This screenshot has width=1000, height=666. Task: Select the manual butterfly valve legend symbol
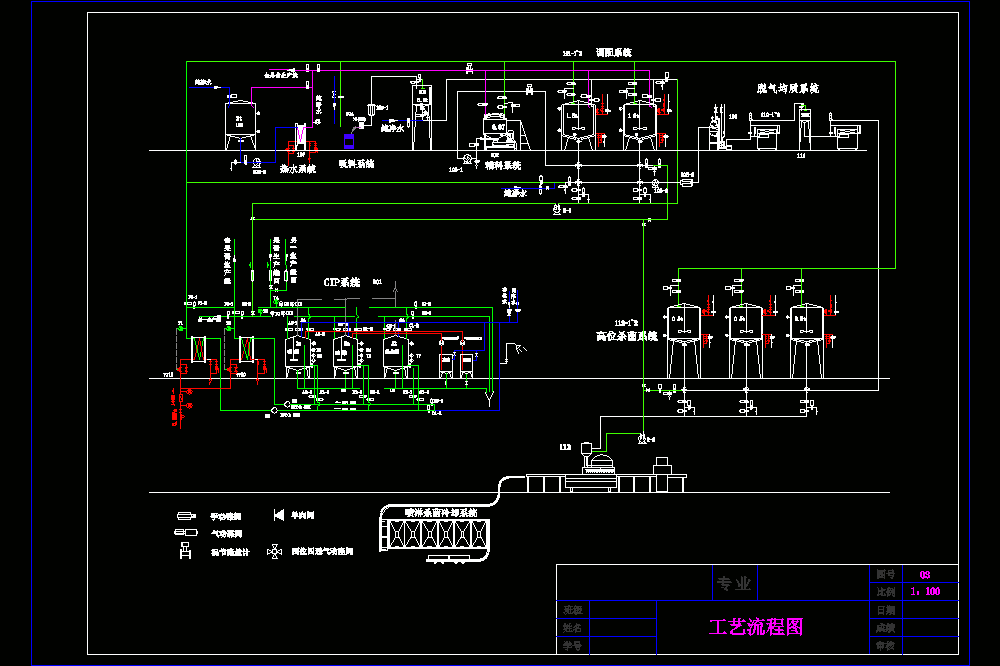pos(186,516)
